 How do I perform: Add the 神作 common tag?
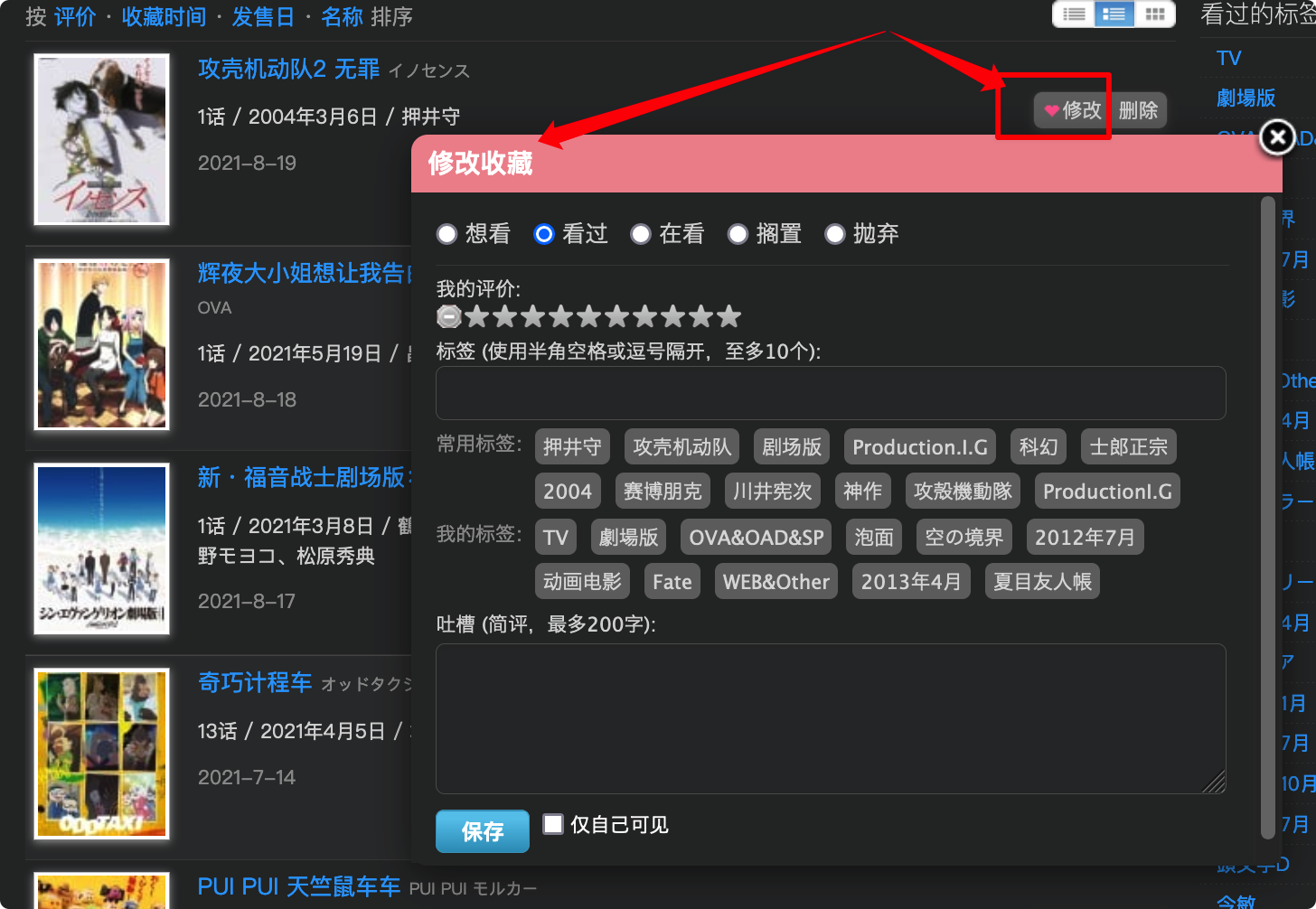pos(863,492)
